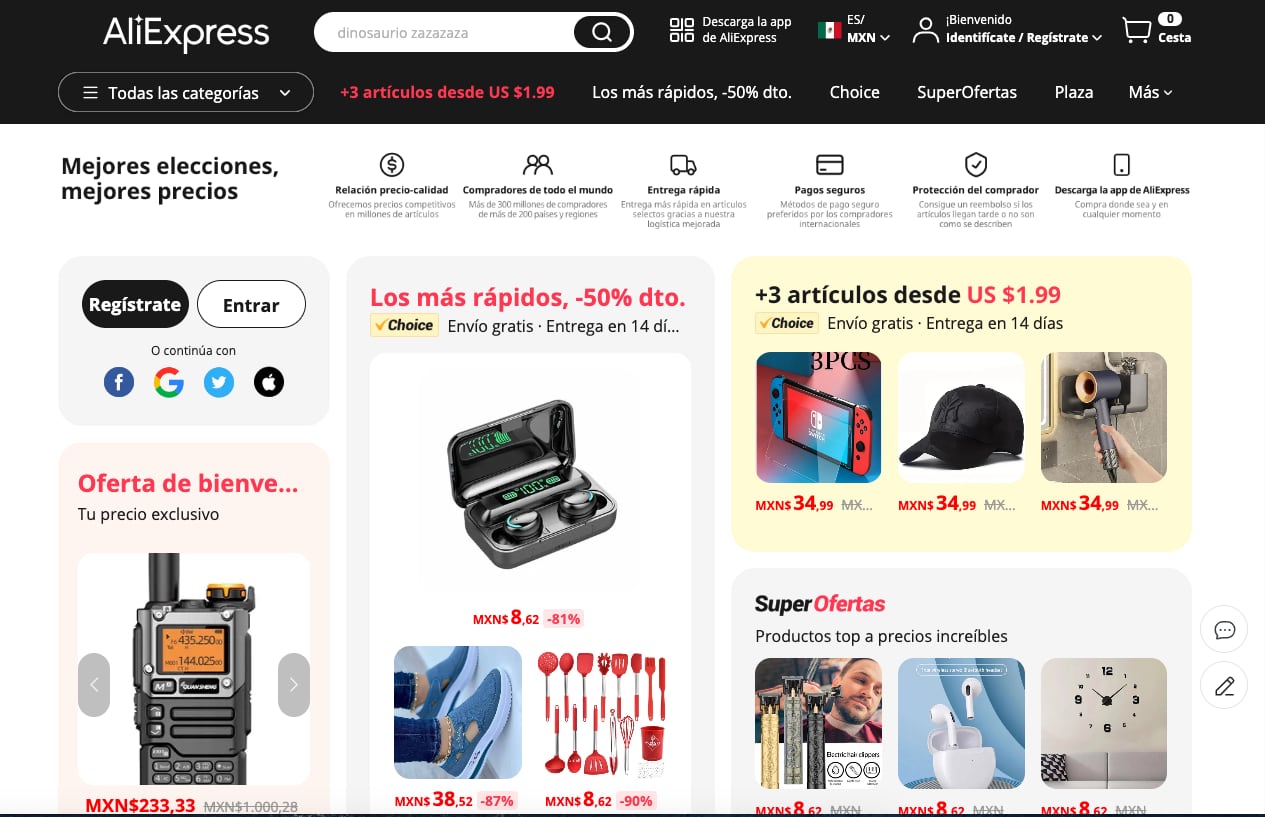This screenshot has height=817, width=1265.
Task: Click the Regístrate button
Action: click(135, 305)
